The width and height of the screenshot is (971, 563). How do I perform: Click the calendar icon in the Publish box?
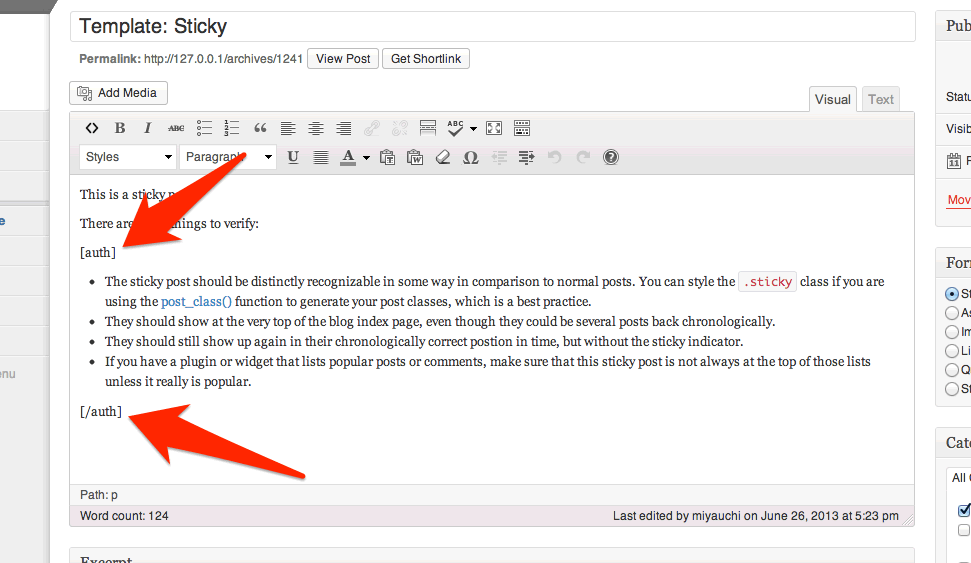954,161
